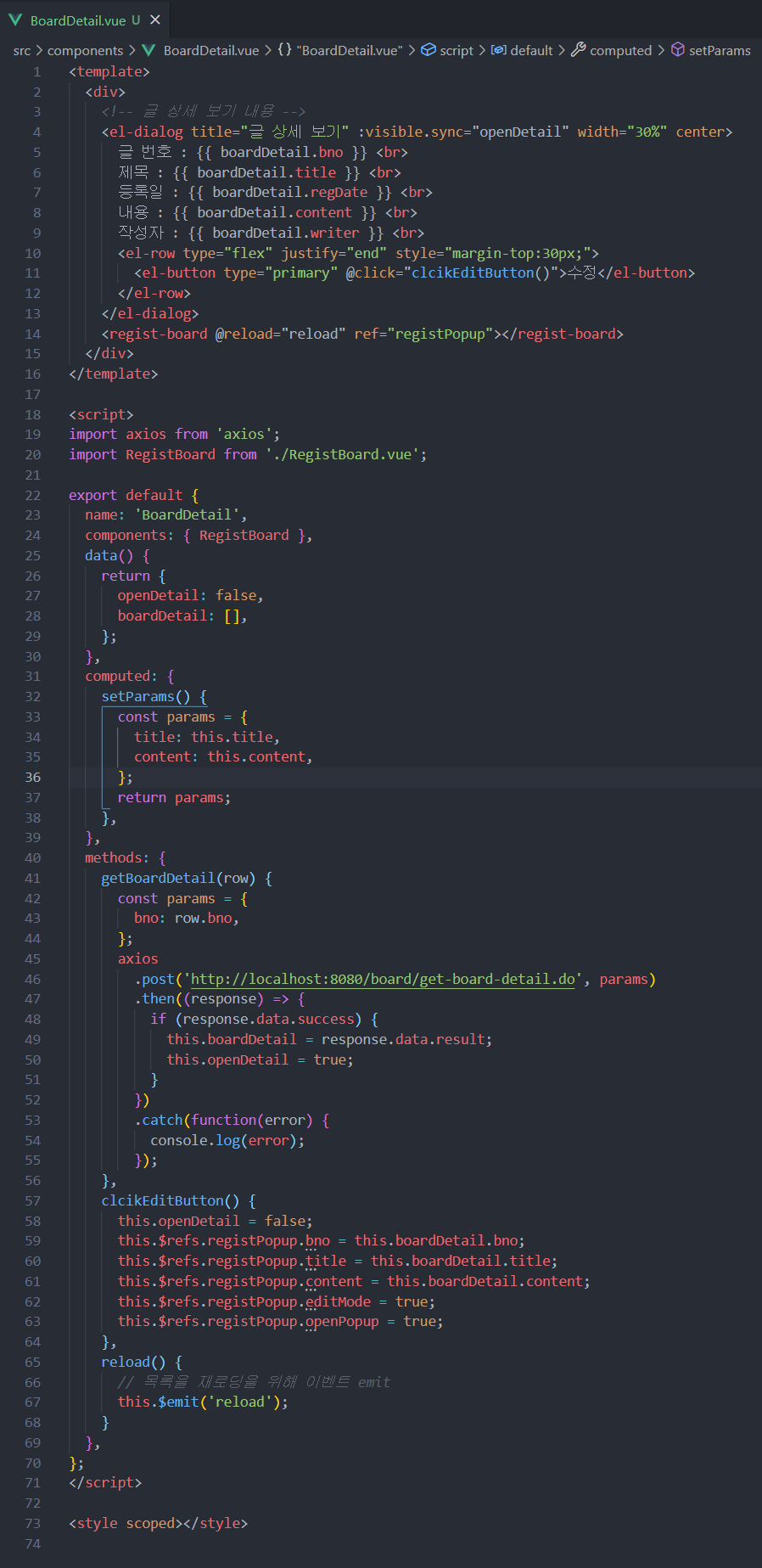Click this.$emit('reload') on line 67
The image size is (762, 1568).
(x=199, y=1402)
